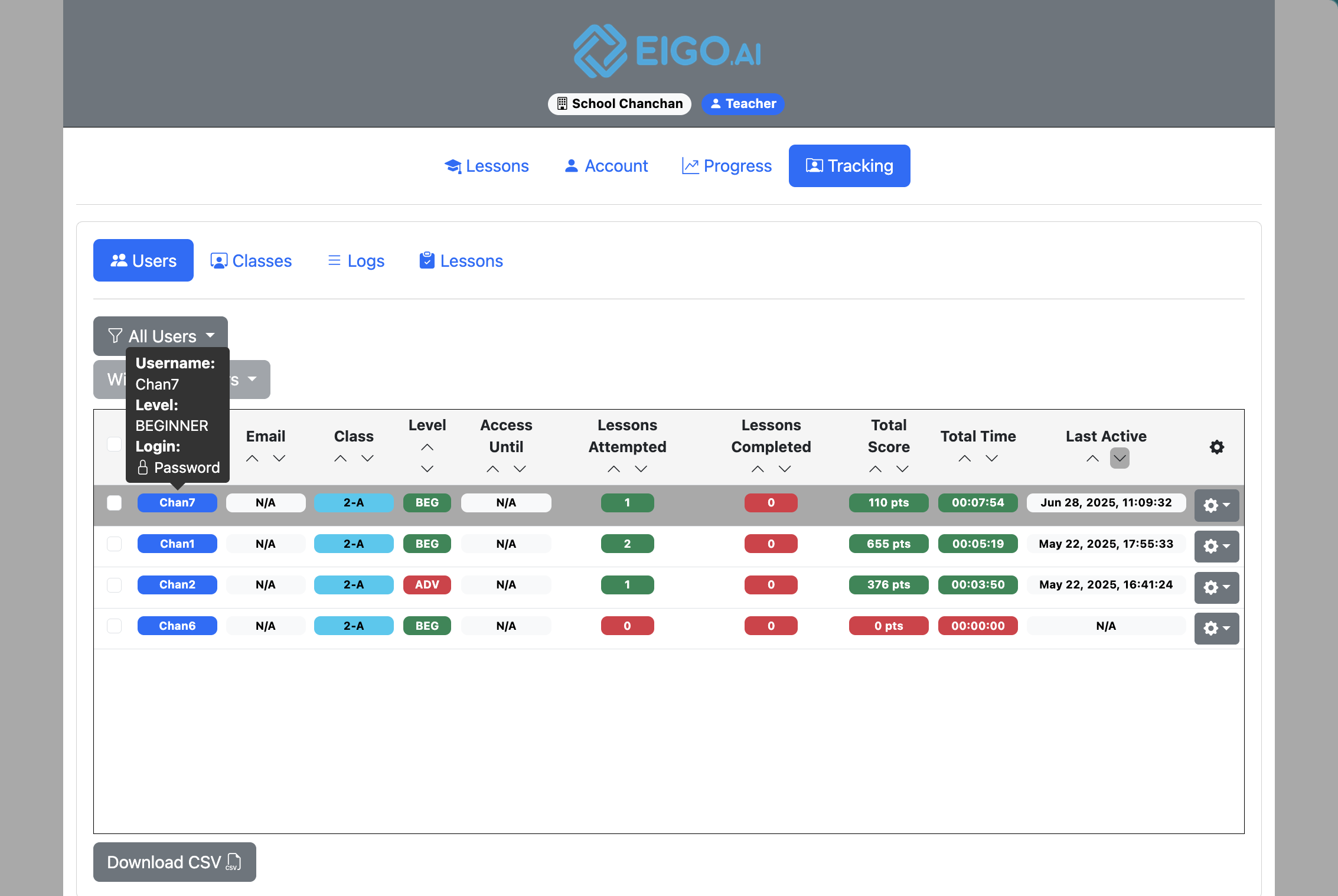The width and height of the screenshot is (1338, 896).
Task: Check the Chan2 row checkbox
Action: coord(114,585)
